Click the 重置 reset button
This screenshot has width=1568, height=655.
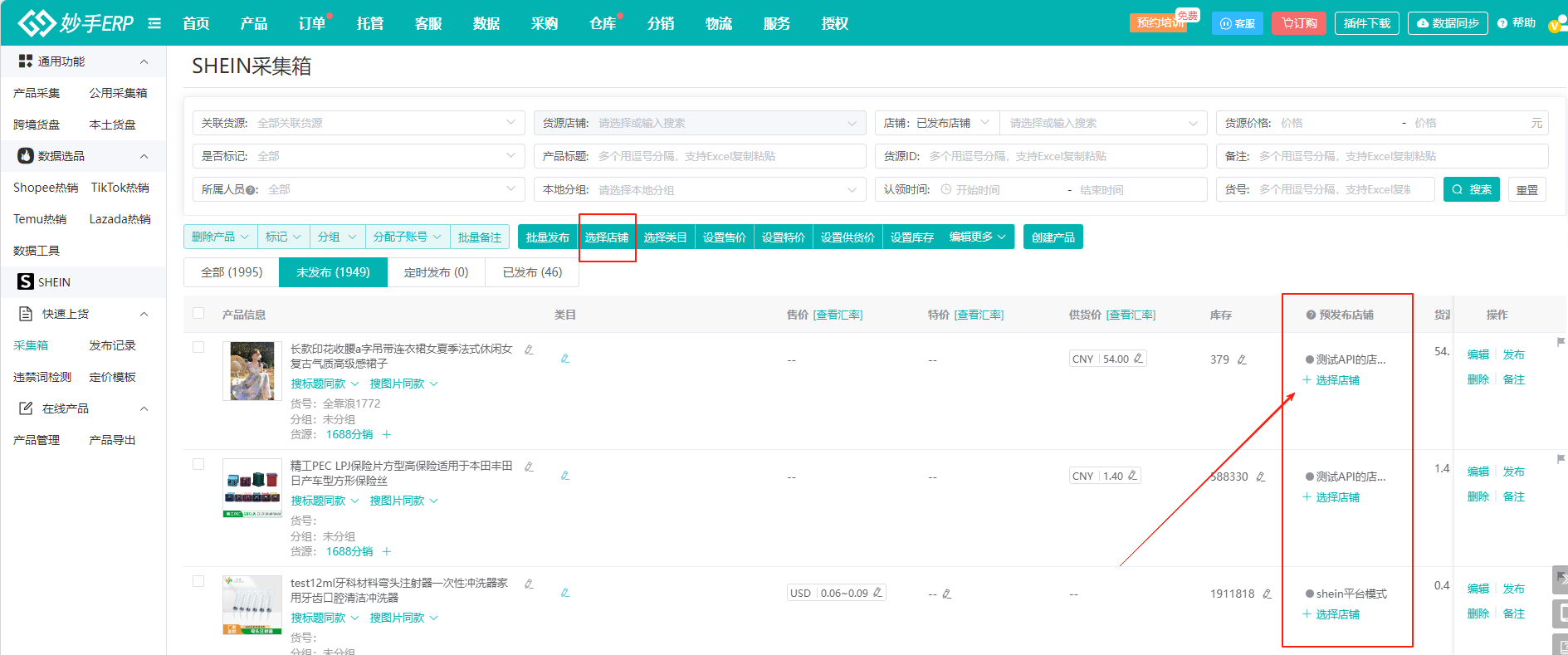click(1527, 190)
